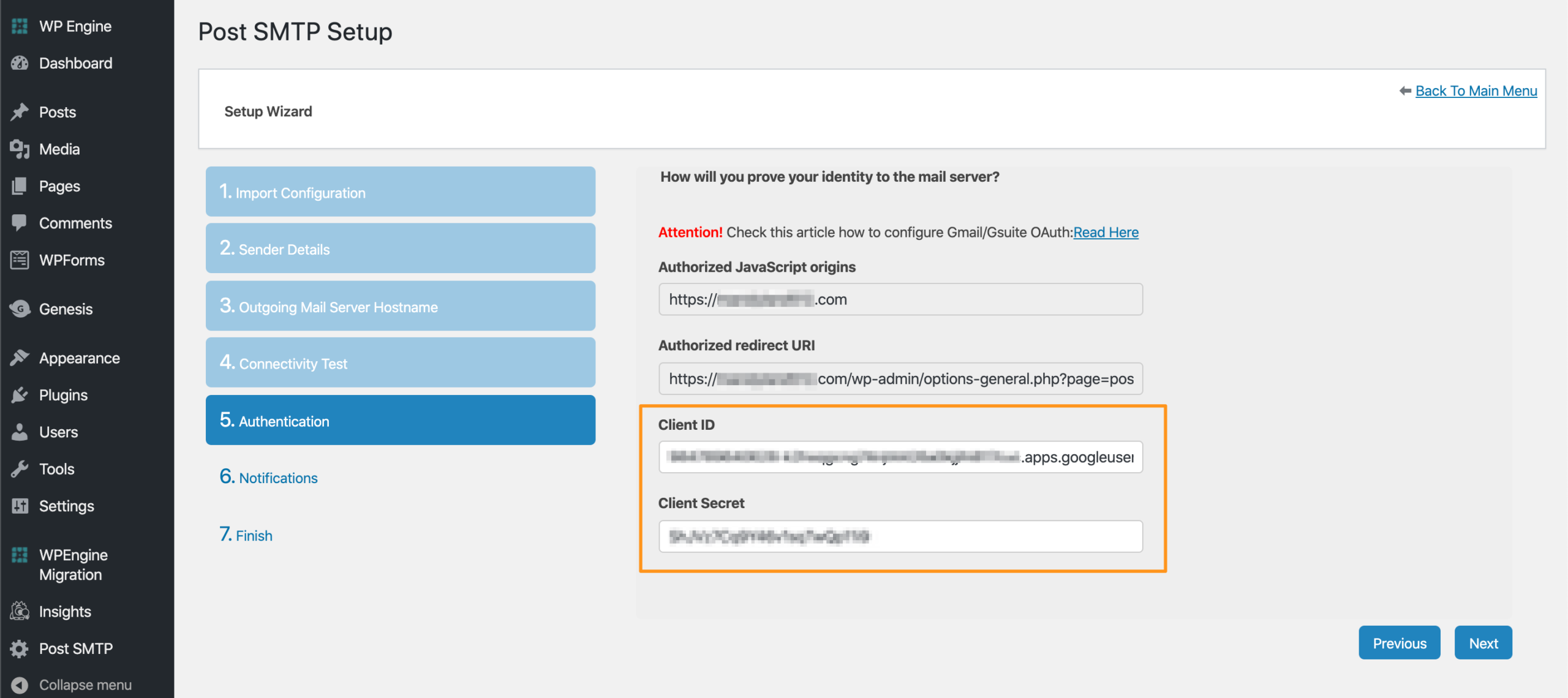Click the Tools wrench icon
The height and width of the screenshot is (698, 1568).
[x=20, y=469]
